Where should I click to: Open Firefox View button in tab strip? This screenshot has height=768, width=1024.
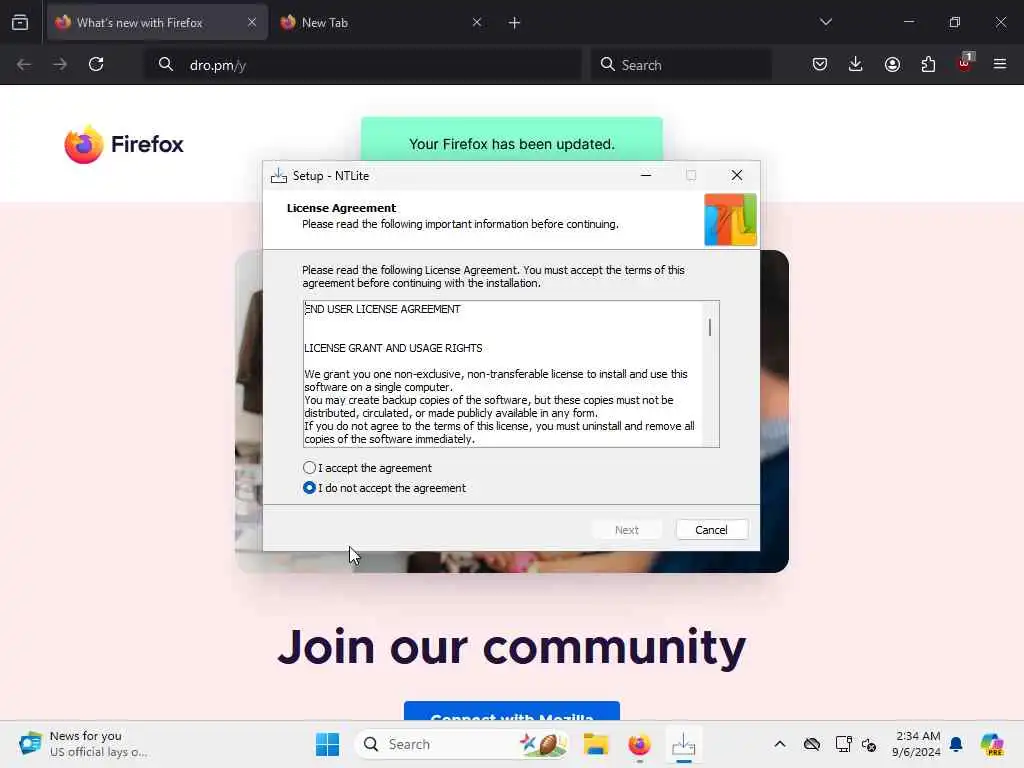pyautogui.click(x=20, y=23)
